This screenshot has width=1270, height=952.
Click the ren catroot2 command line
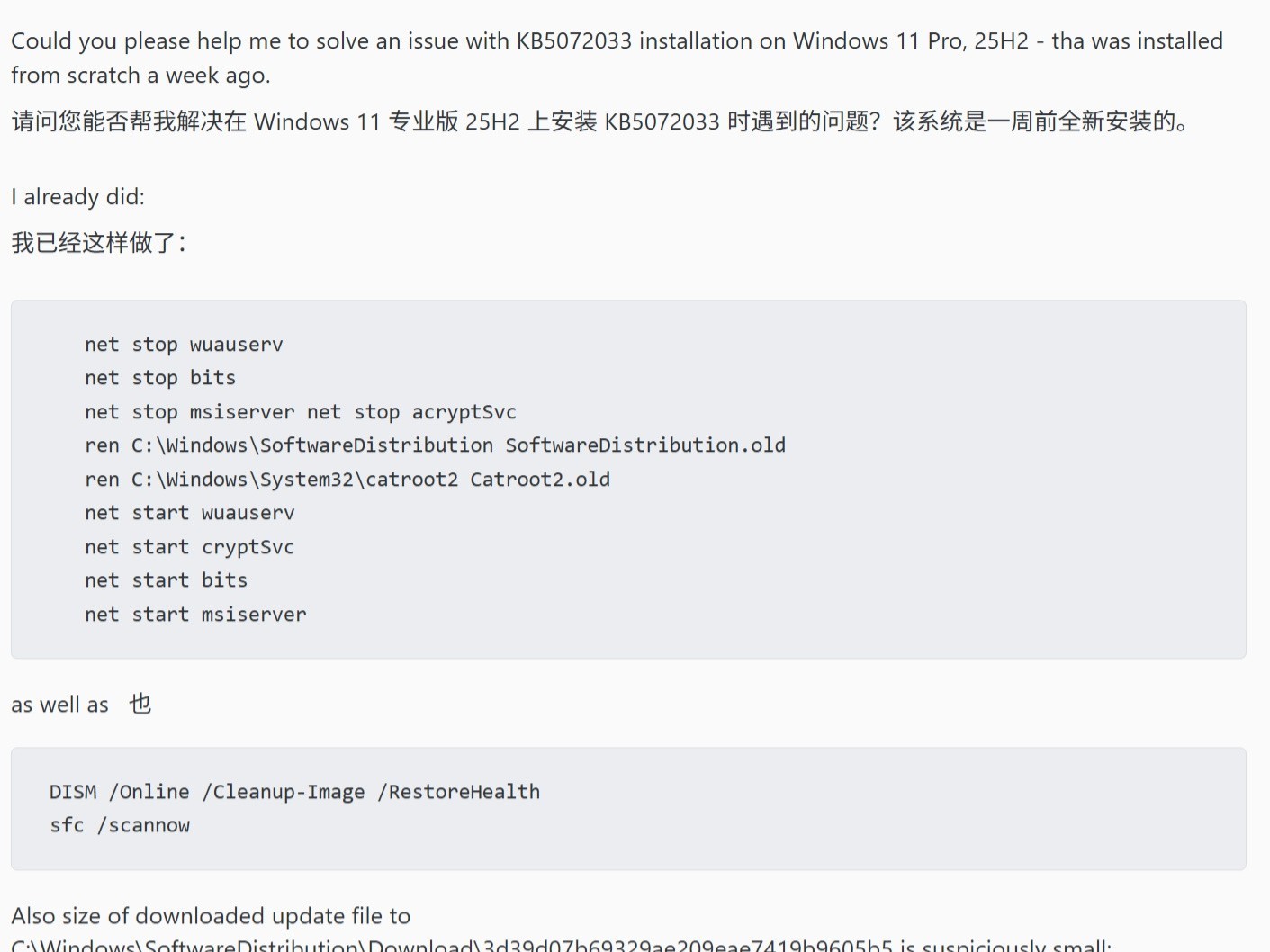pos(347,480)
